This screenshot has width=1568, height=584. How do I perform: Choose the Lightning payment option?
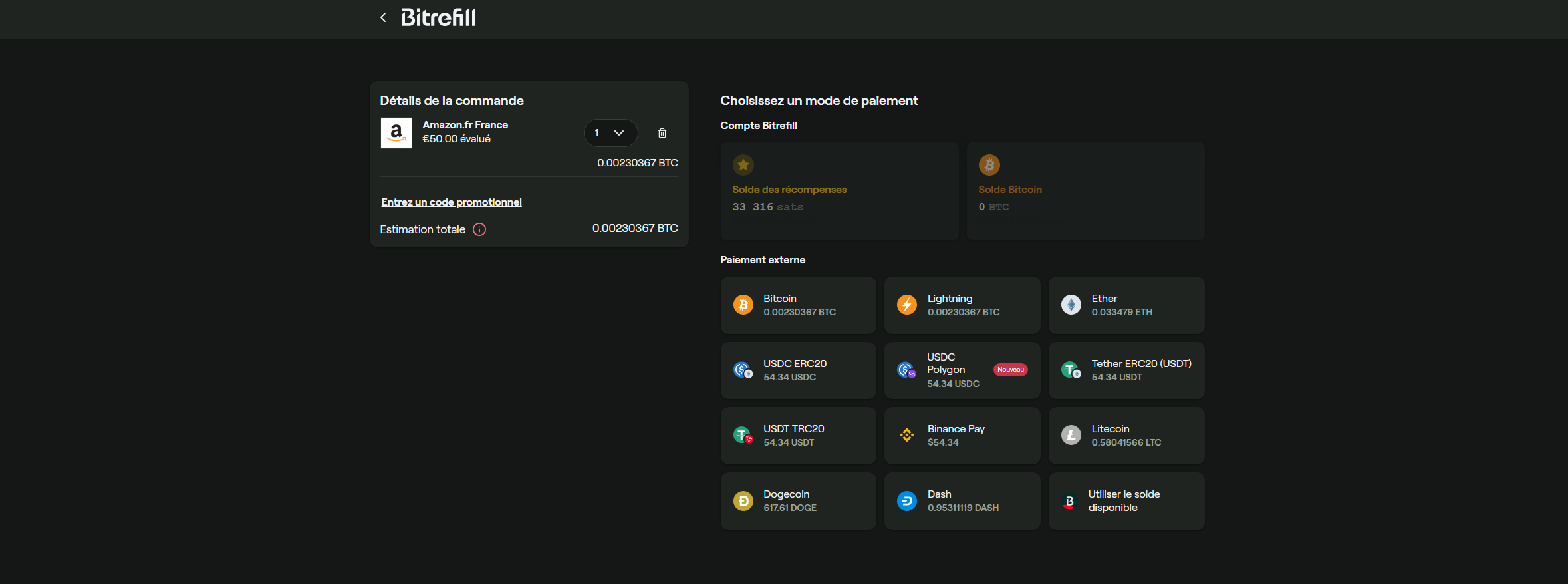point(962,305)
